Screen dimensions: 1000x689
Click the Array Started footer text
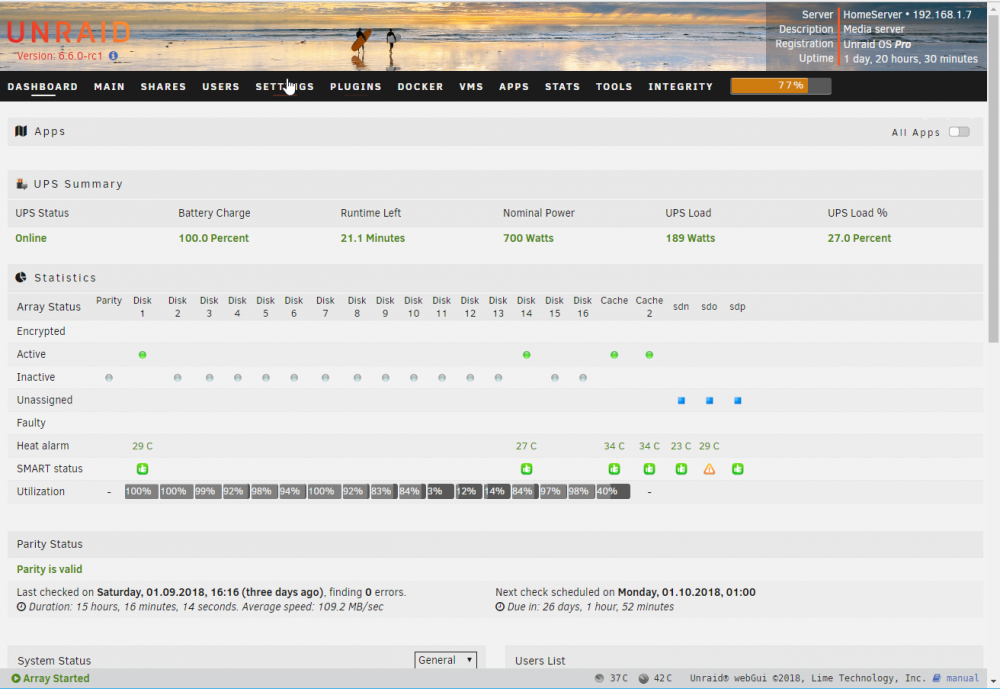pyautogui.click(x=56, y=678)
